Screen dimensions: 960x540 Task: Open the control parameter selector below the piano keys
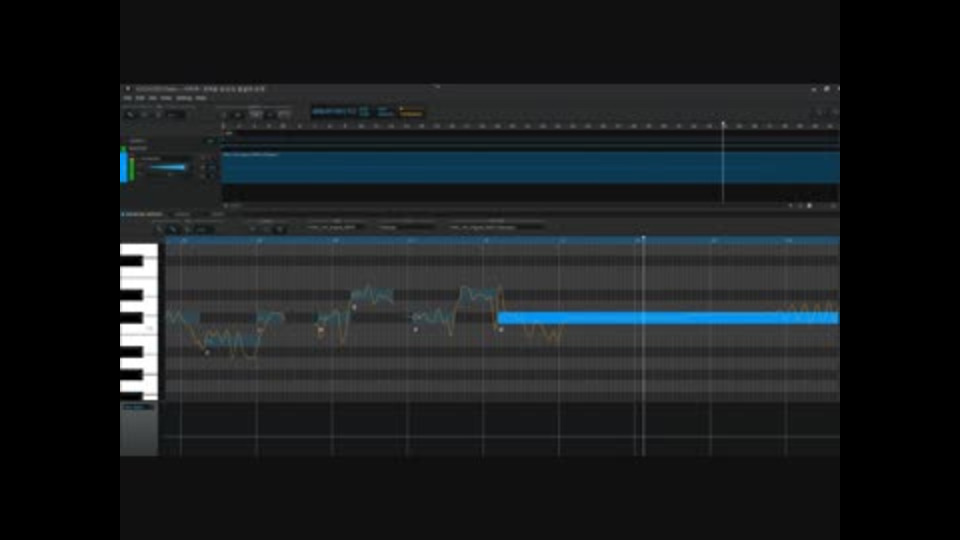pyautogui.click(x=138, y=407)
